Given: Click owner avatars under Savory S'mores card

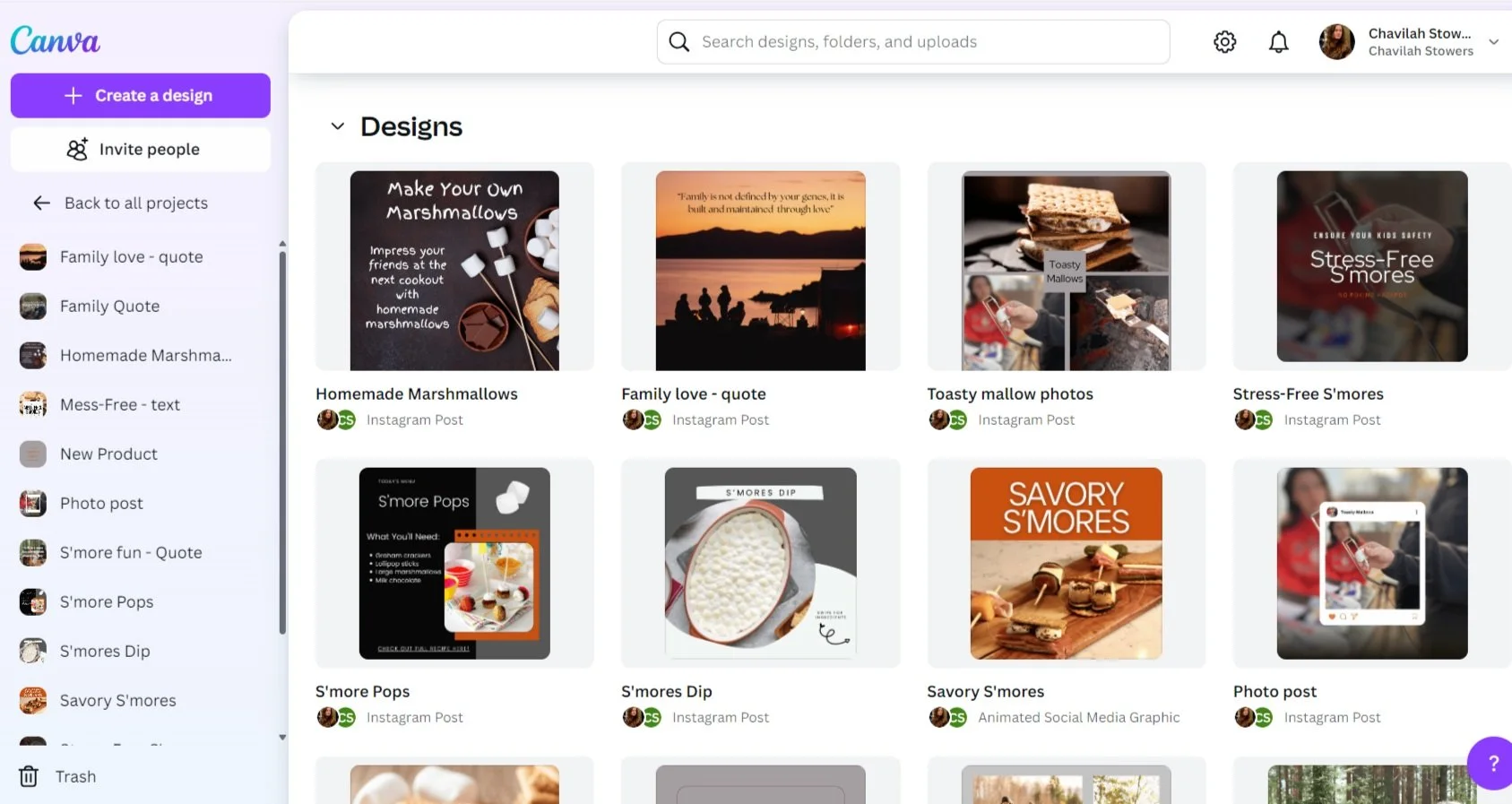Looking at the screenshot, I should 947,717.
